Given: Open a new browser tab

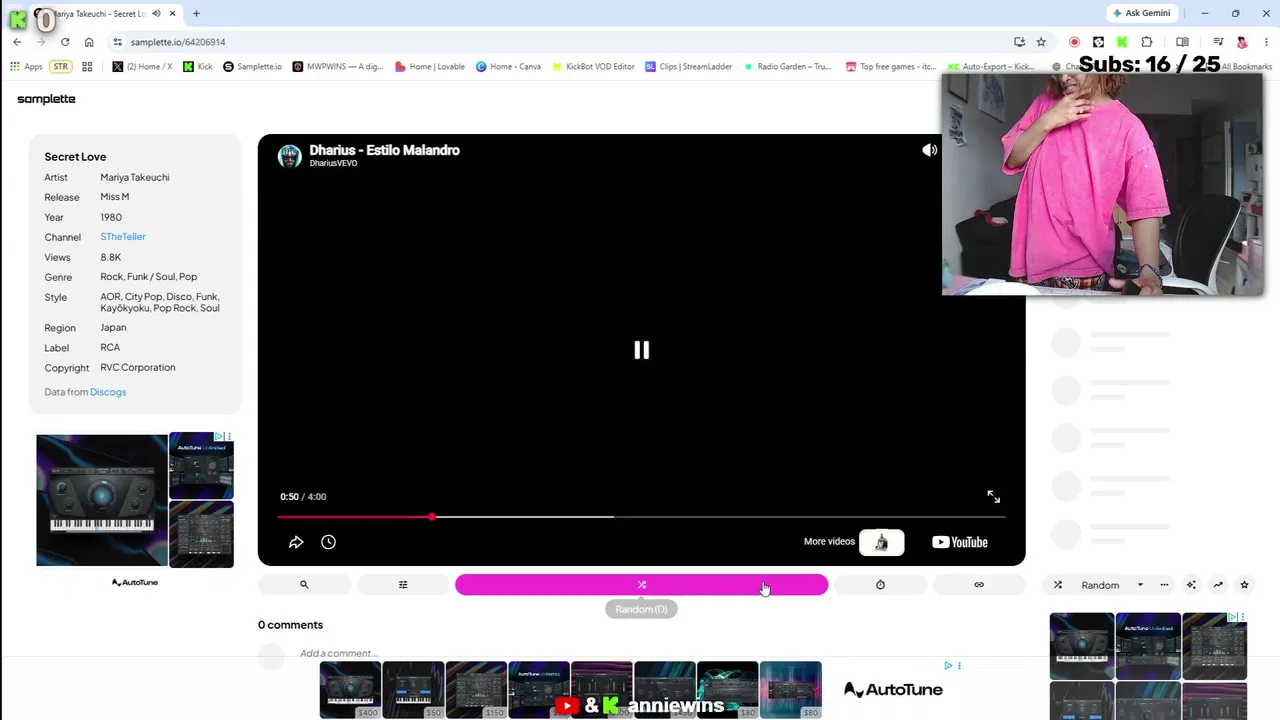Looking at the screenshot, I should click(196, 13).
